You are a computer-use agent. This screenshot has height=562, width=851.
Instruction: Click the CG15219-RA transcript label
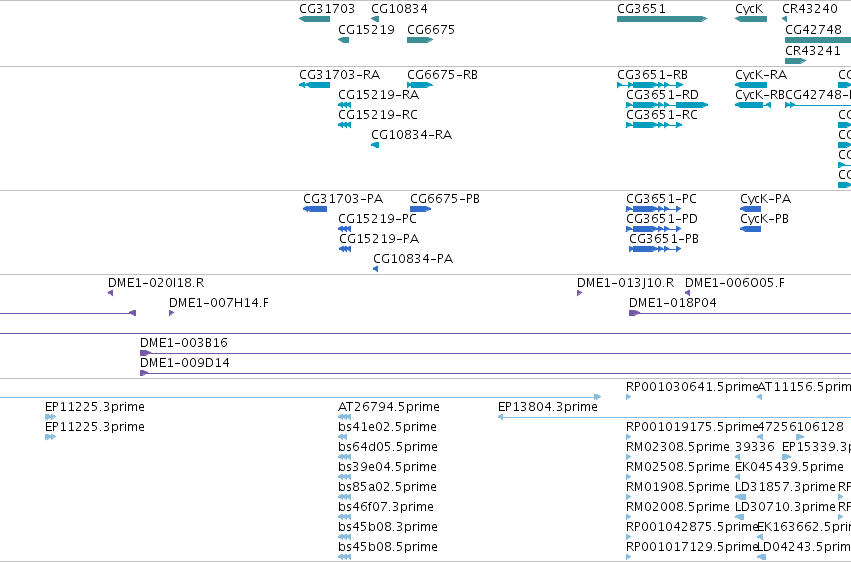(x=379, y=95)
